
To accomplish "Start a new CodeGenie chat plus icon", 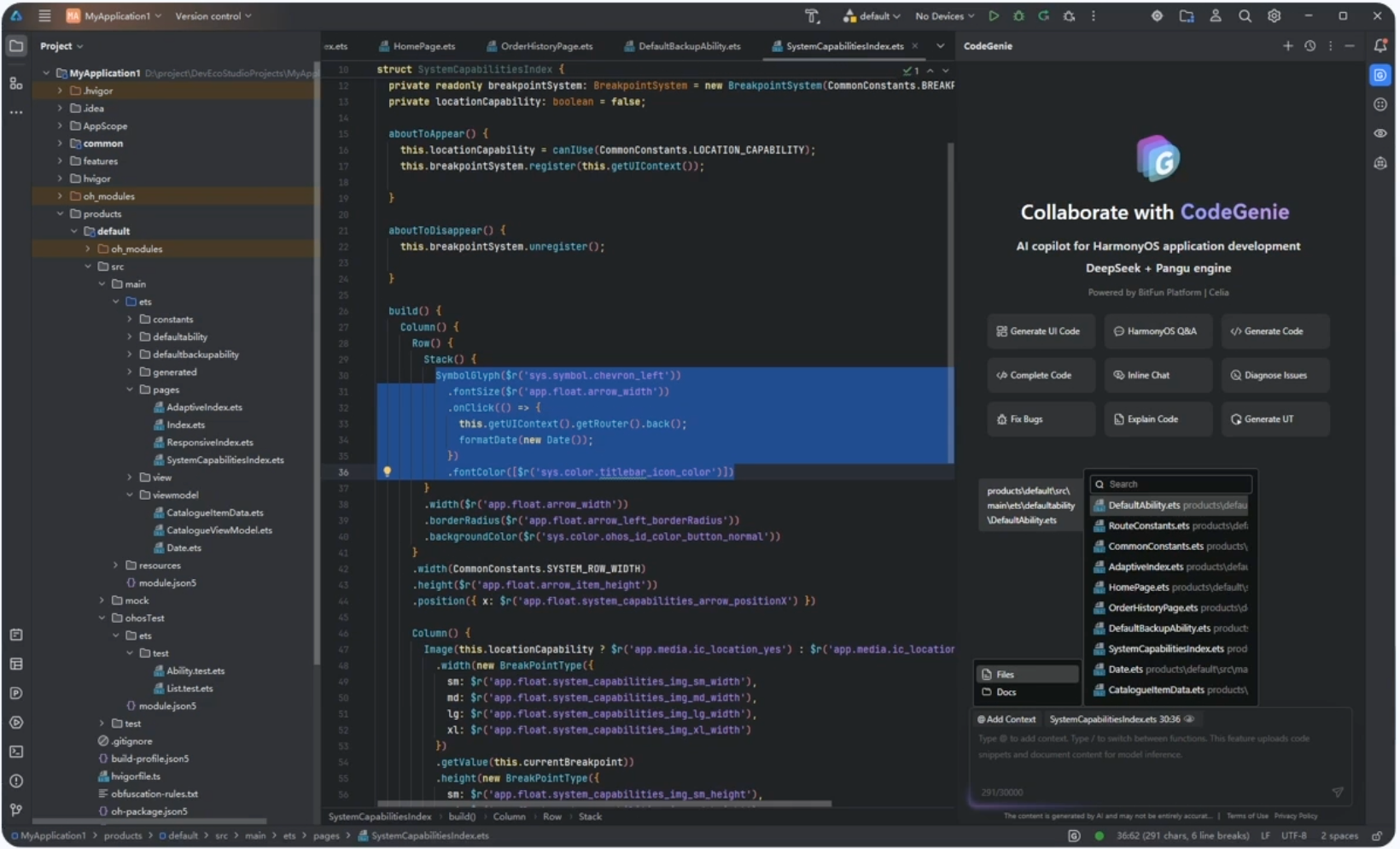I will click(1288, 46).
